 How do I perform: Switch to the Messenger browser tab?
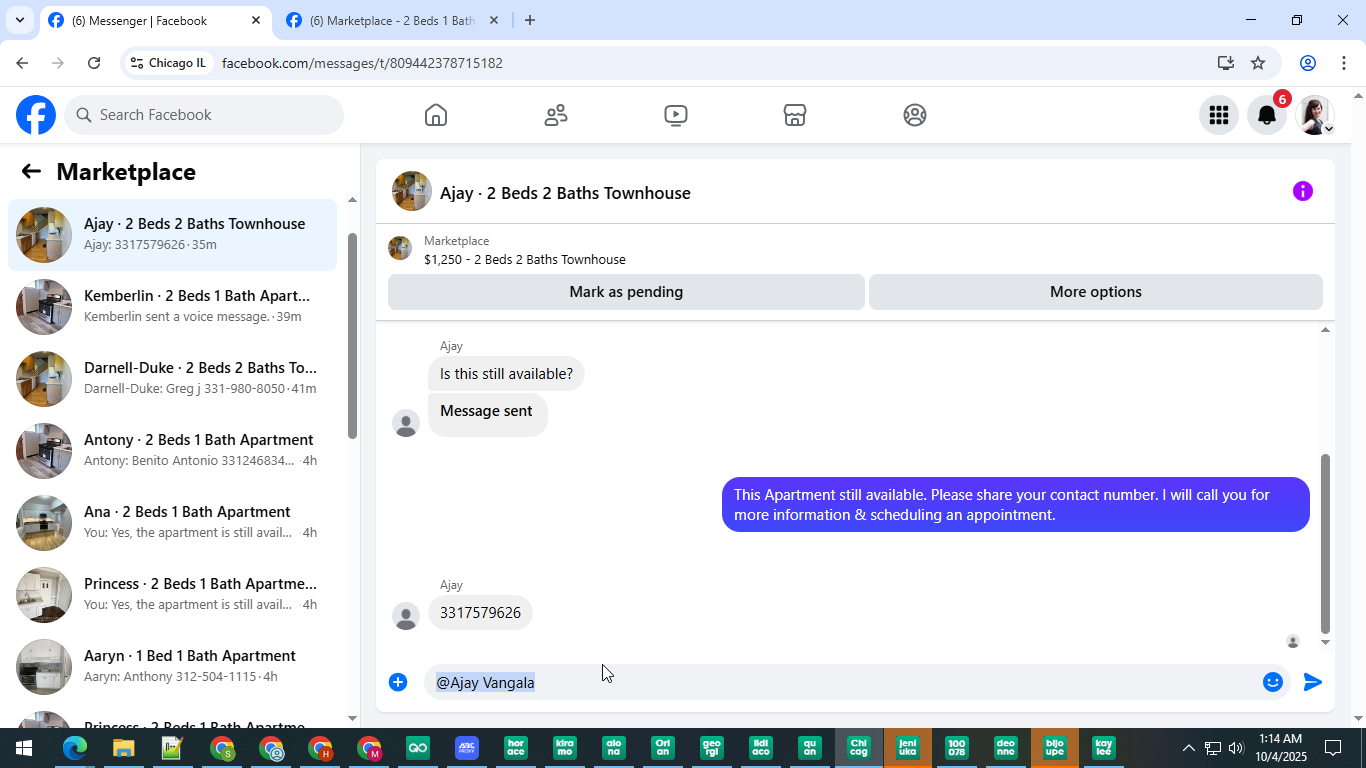click(x=155, y=21)
